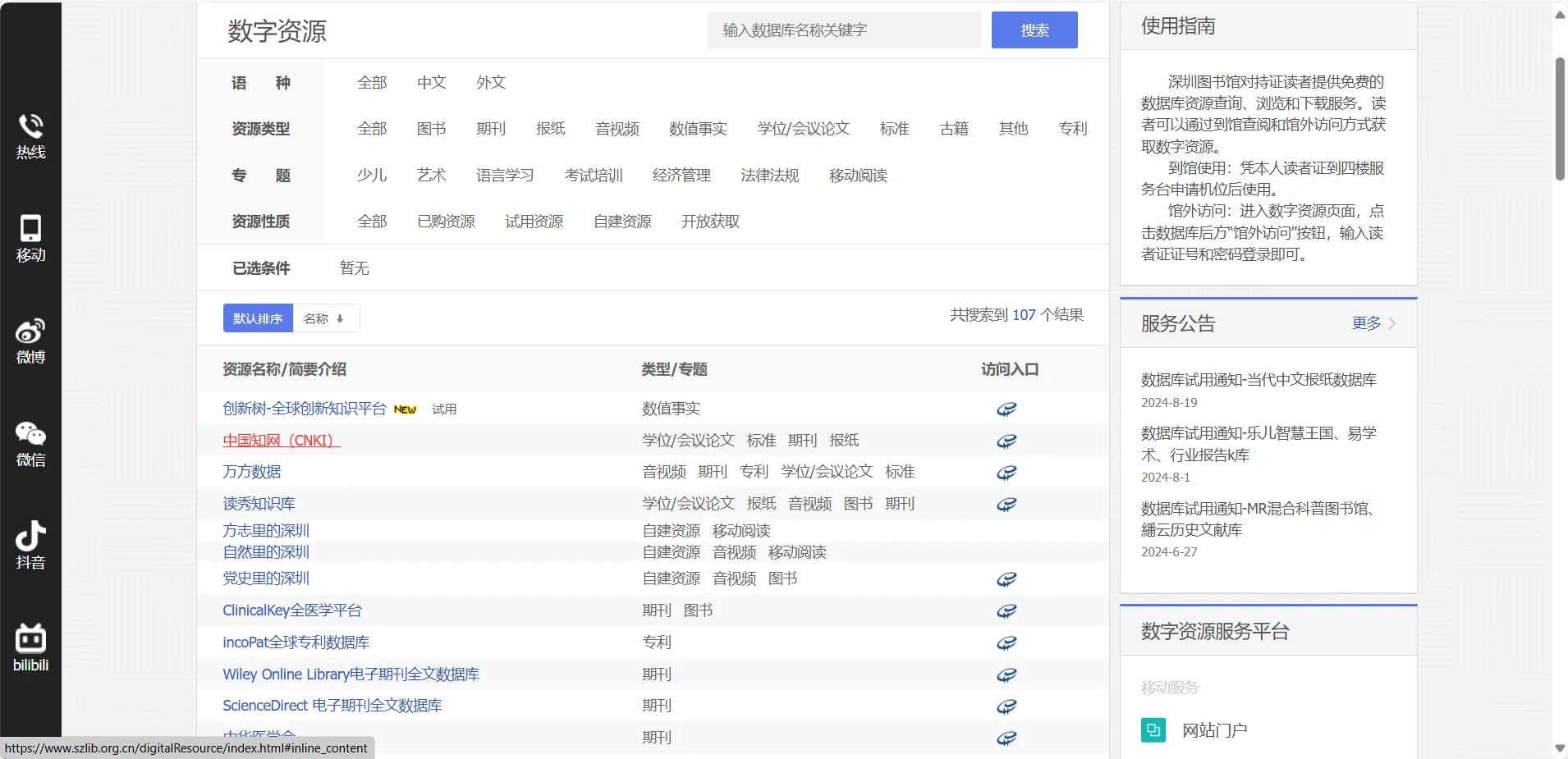The height and width of the screenshot is (759, 1568).
Task: Choose the 移动阅读 topic filter
Action: [859, 175]
